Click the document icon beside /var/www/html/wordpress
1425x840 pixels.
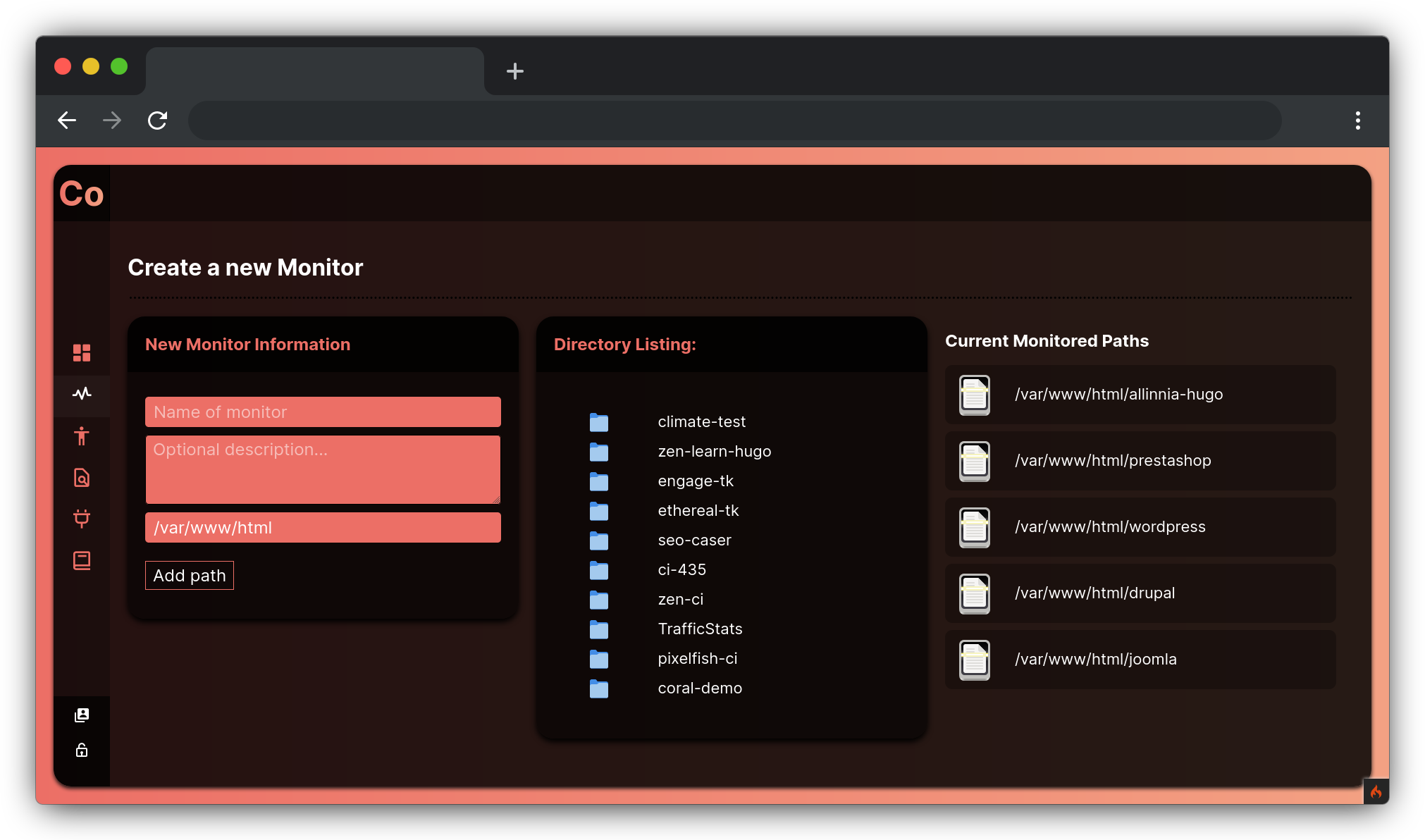974,527
